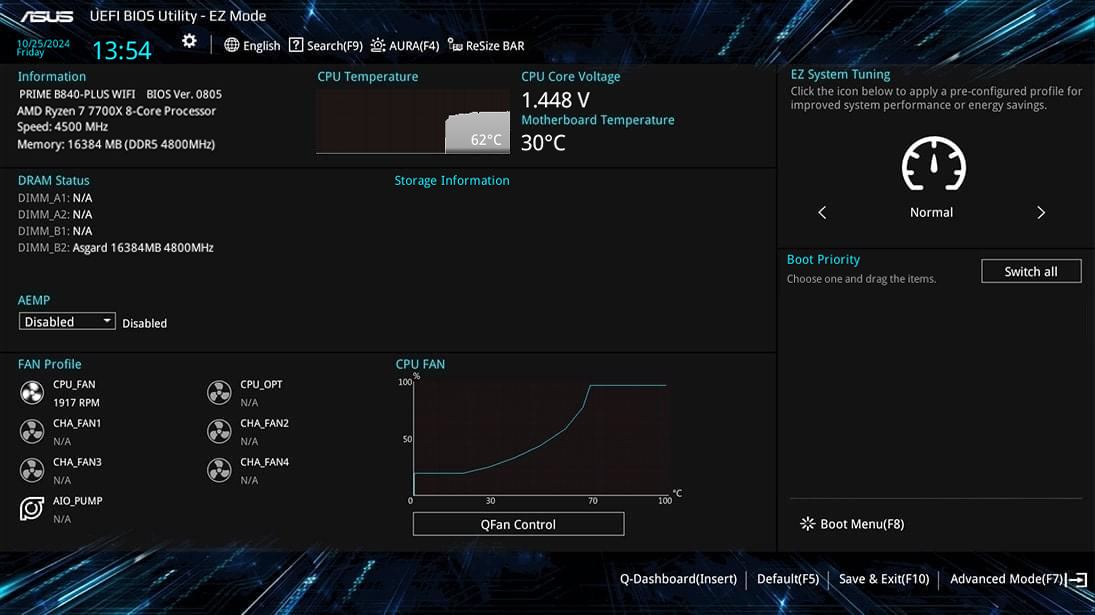
Task: Click the PRIME B840-PLUS WIFI text
Action: (77, 94)
